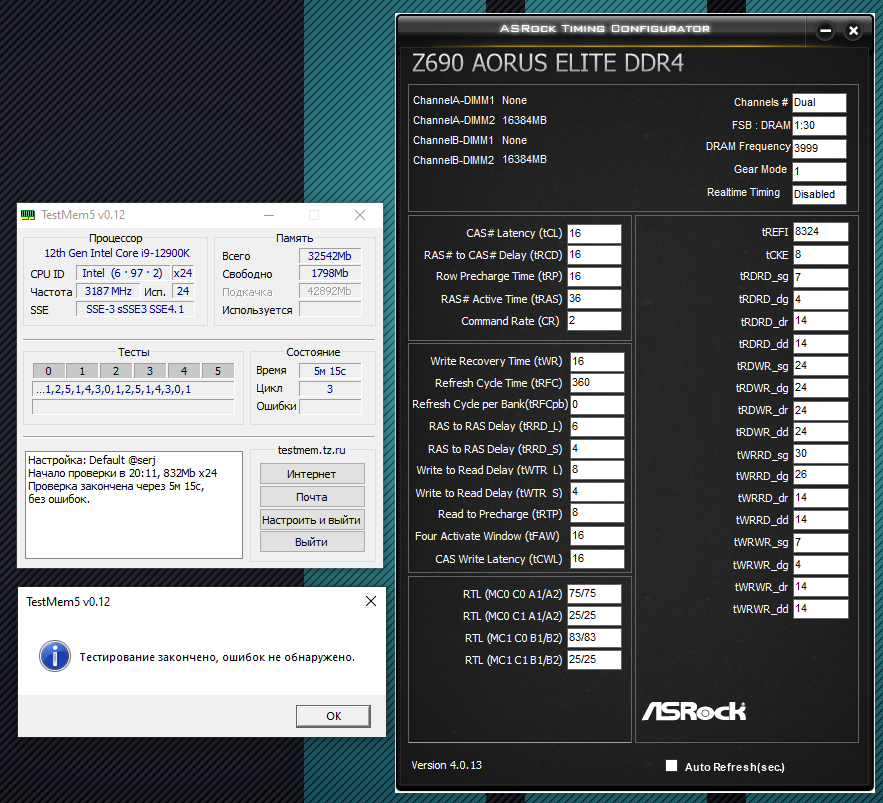Select test 5 box in Тесты
The image size is (883, 803).
coord(218,371)
